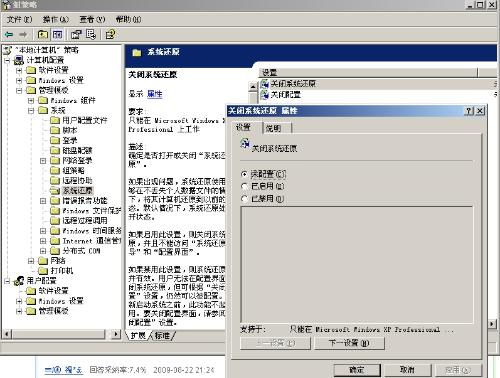Click the "本地计算机" 策略 root icon
500x378 pixels.
(8, 50)
